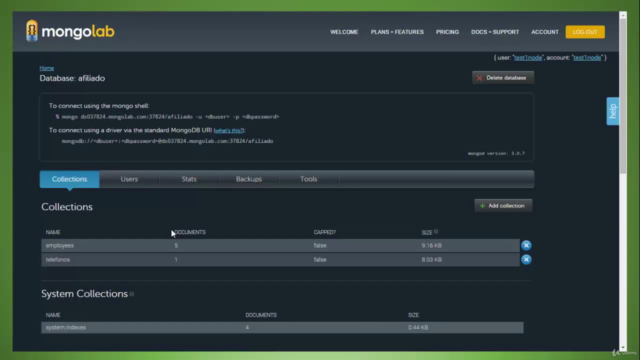Click the DOCUMENTS column header in Collections
Viewport: 640px width, 360px height.
click(190, 232)
